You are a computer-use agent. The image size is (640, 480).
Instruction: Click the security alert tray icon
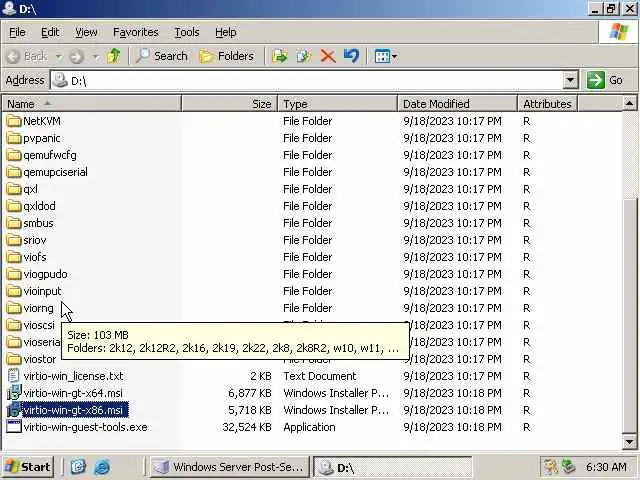[551, 467]
